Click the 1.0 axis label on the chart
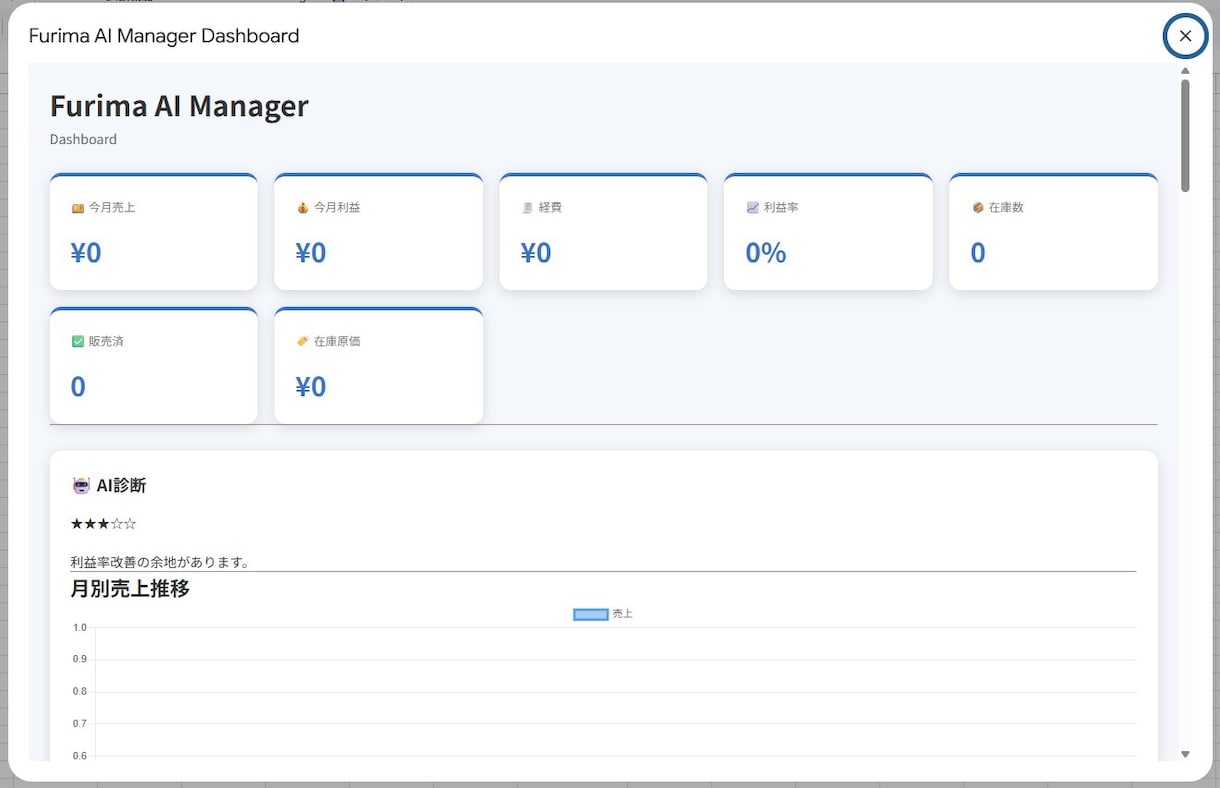 point(80,628)
